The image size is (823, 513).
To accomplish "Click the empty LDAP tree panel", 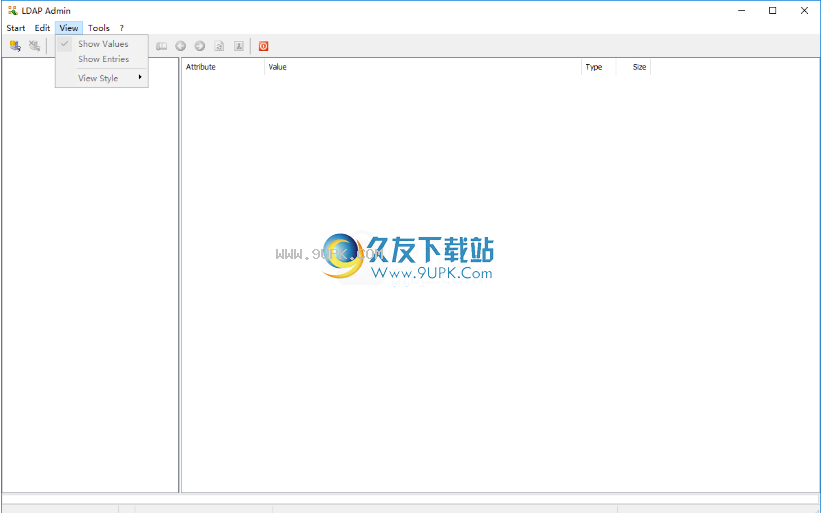I will (90, 275).
